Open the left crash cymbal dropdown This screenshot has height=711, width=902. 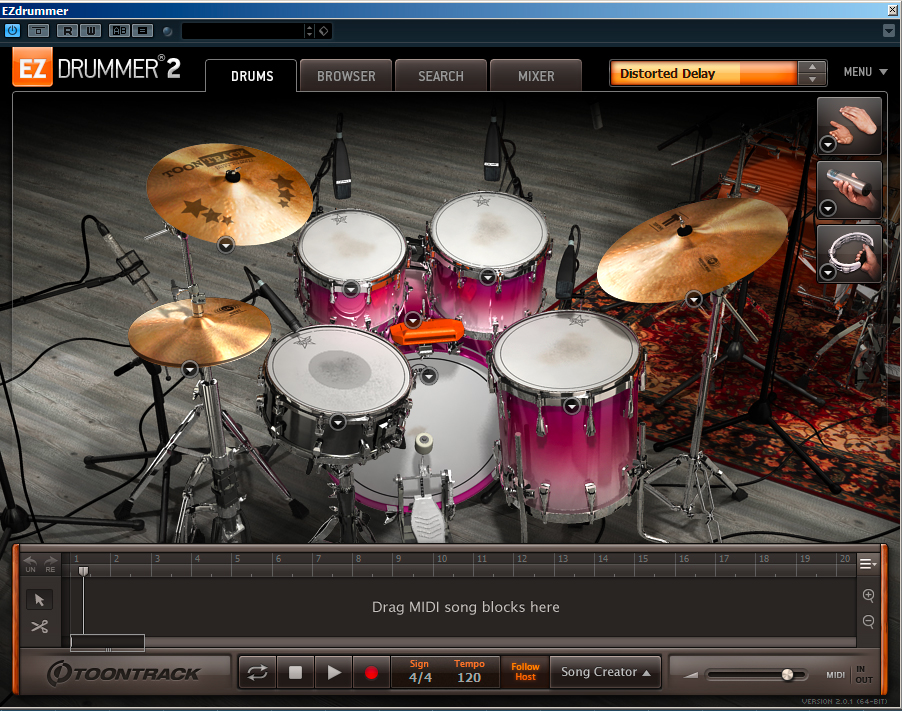(226, 245)
